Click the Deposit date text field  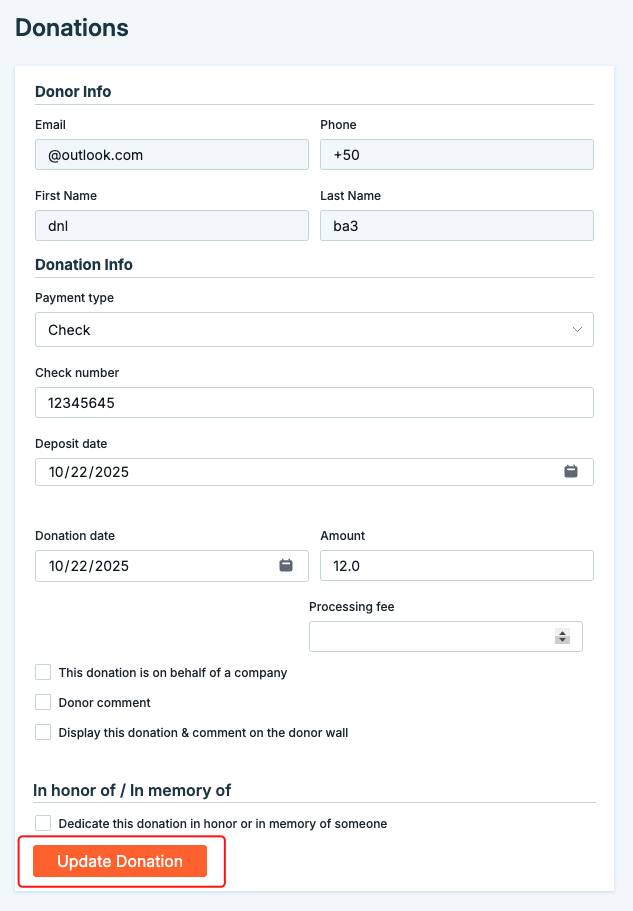pos(314,472)
